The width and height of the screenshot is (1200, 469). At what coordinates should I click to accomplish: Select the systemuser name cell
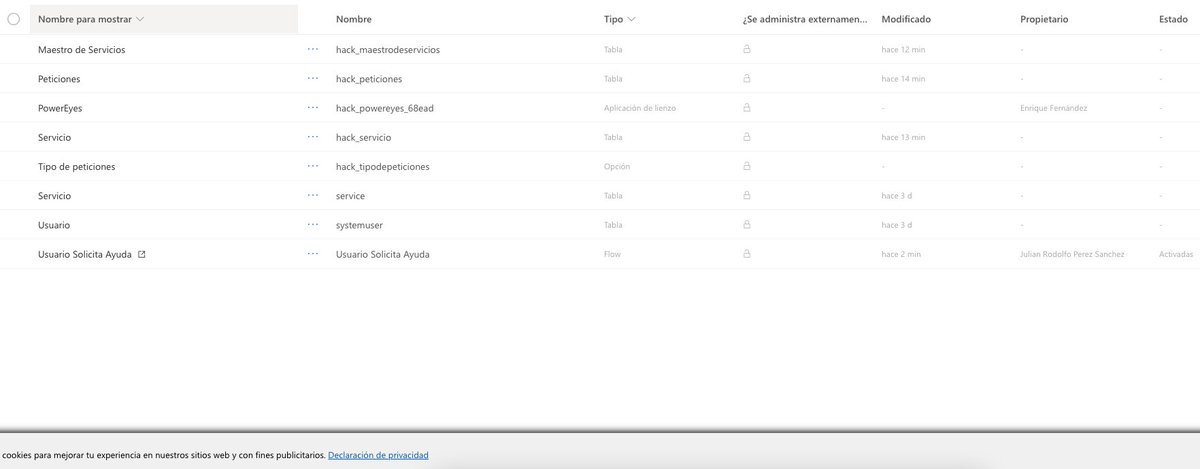tap(359, 225)
